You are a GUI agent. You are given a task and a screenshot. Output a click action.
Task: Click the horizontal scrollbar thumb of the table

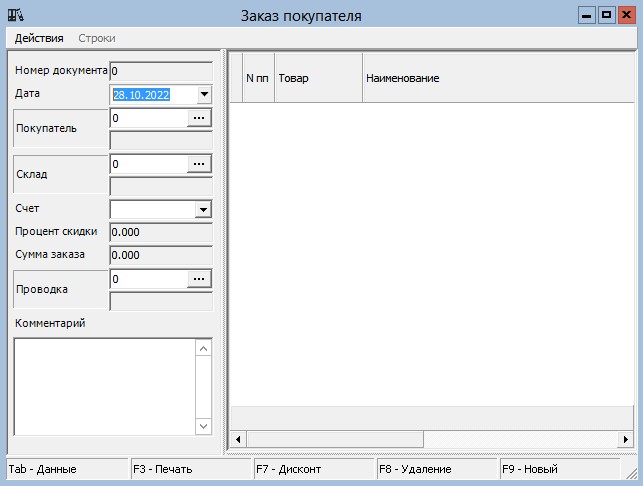coord(335,439)
